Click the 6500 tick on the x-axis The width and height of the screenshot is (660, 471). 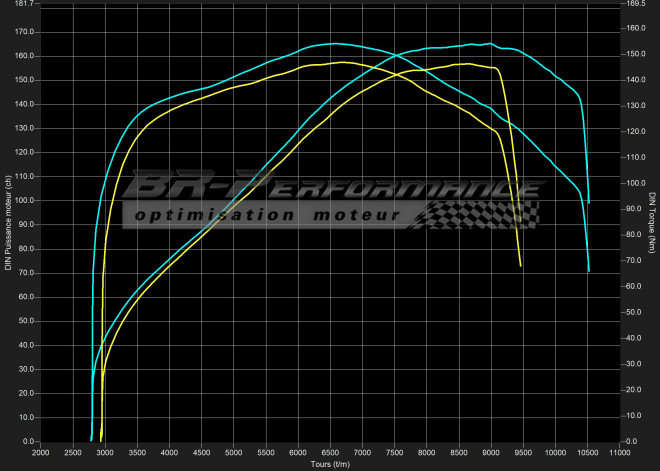click(x=330, y=453)
